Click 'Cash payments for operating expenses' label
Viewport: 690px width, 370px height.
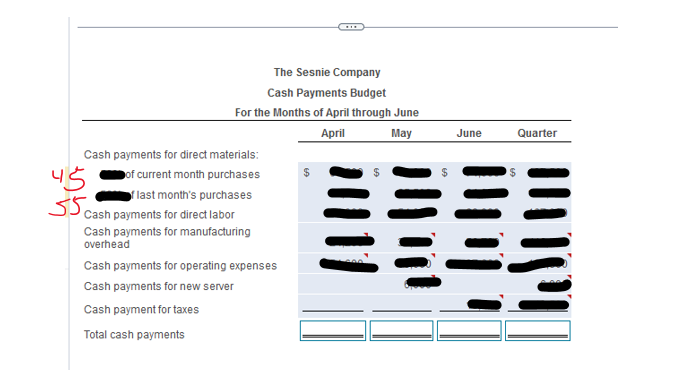[x=180, y=266]
